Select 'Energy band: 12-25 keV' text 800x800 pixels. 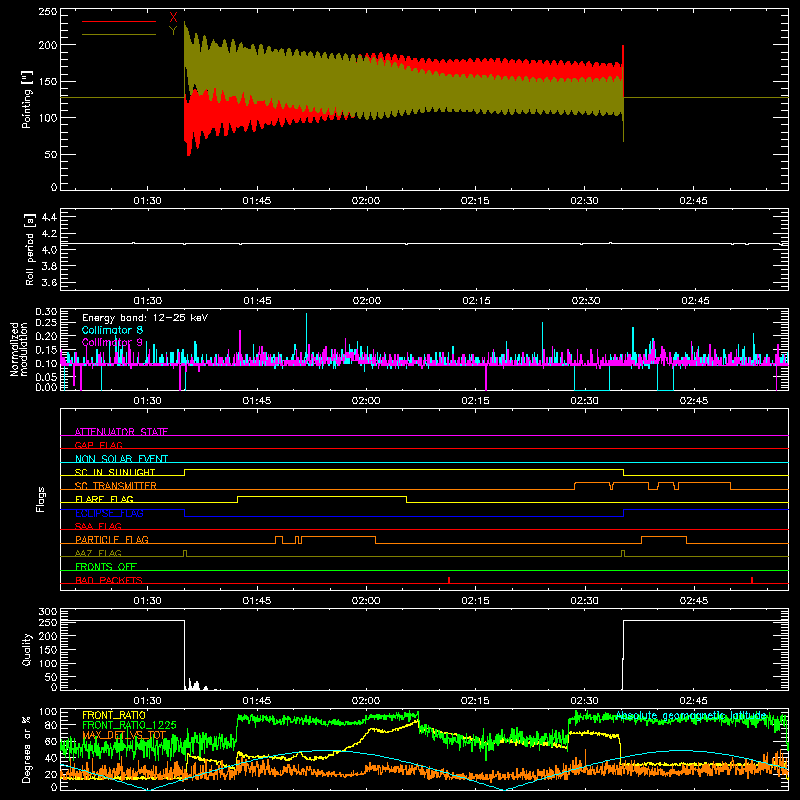(x=145, y=318)
